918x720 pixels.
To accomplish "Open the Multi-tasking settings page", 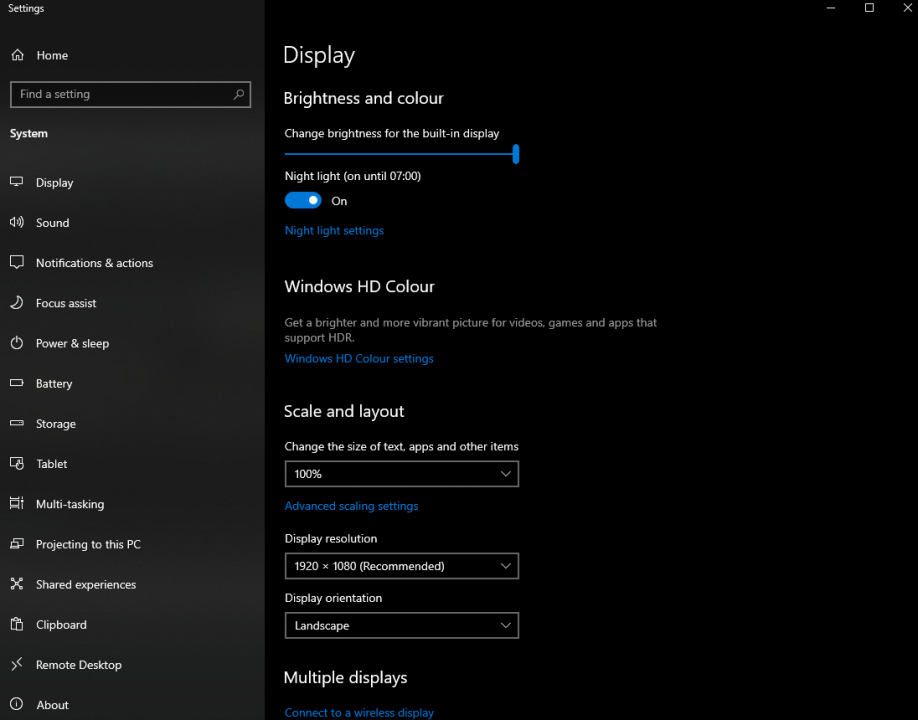I will [70, 504].
